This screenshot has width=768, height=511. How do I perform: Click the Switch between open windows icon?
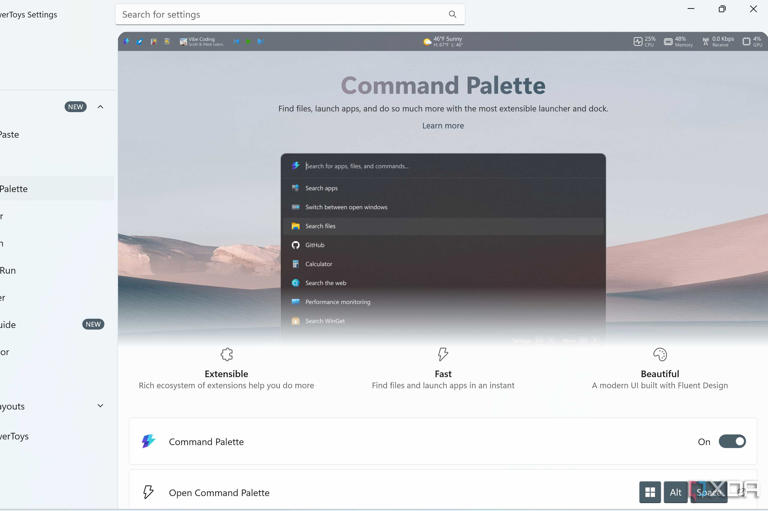[295, 207]
